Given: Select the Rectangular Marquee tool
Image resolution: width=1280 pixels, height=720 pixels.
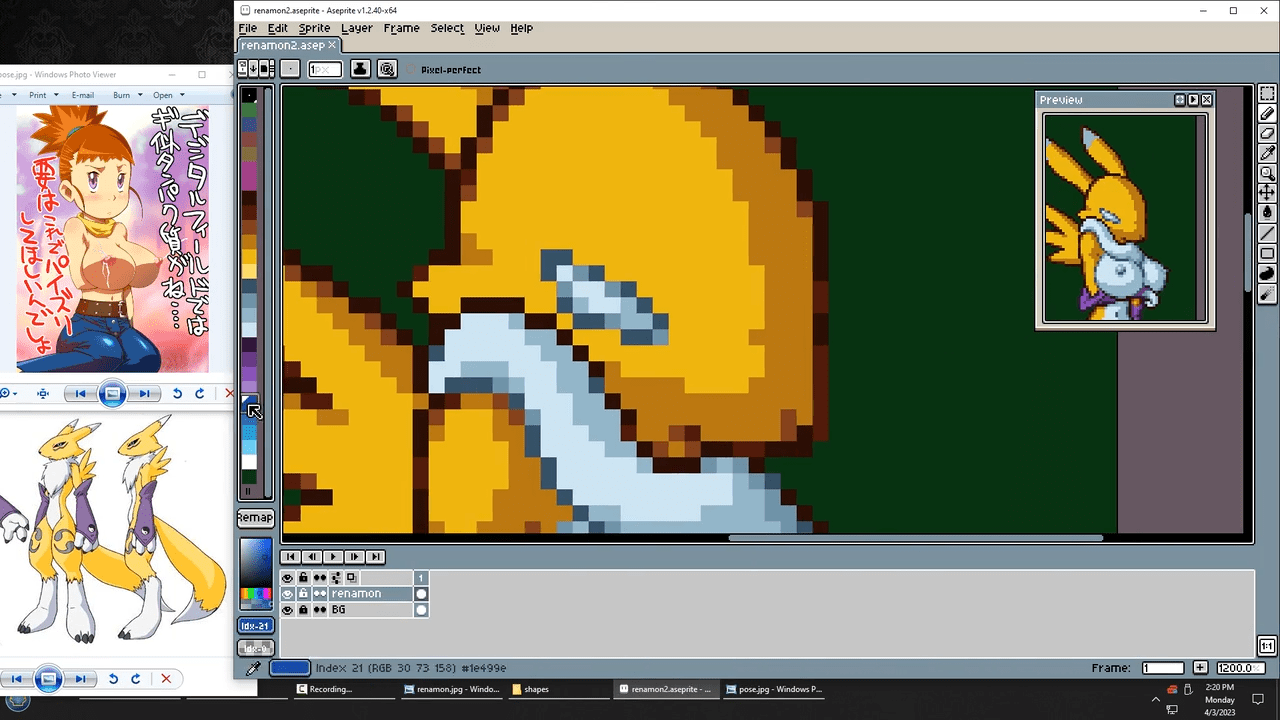Looking at the screenshot, I should tap(1267, 94).
